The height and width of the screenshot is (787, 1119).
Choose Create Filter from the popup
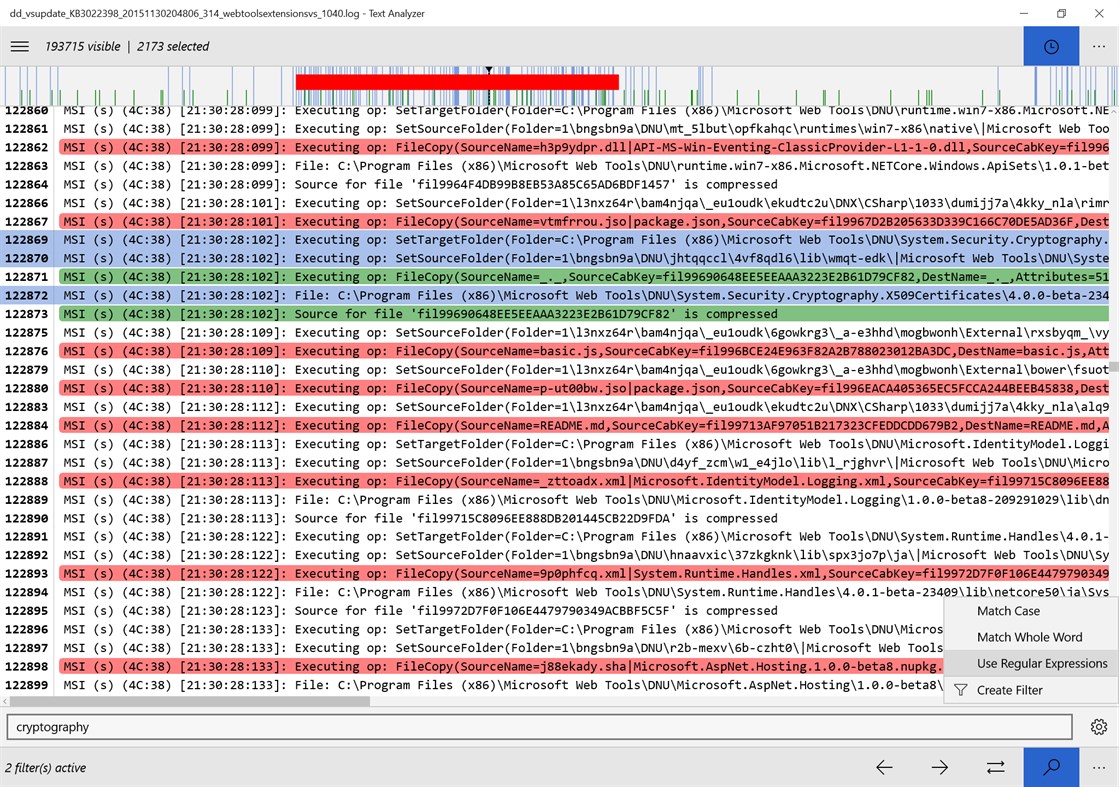pos(1031,690)
